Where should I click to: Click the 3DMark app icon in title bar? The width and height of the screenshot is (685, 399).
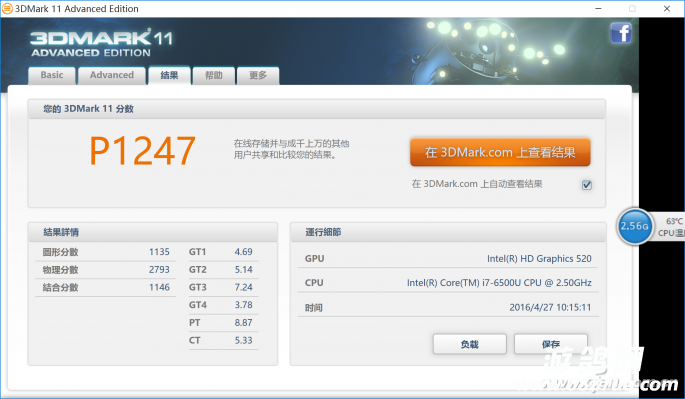click(x=7, y=8)
